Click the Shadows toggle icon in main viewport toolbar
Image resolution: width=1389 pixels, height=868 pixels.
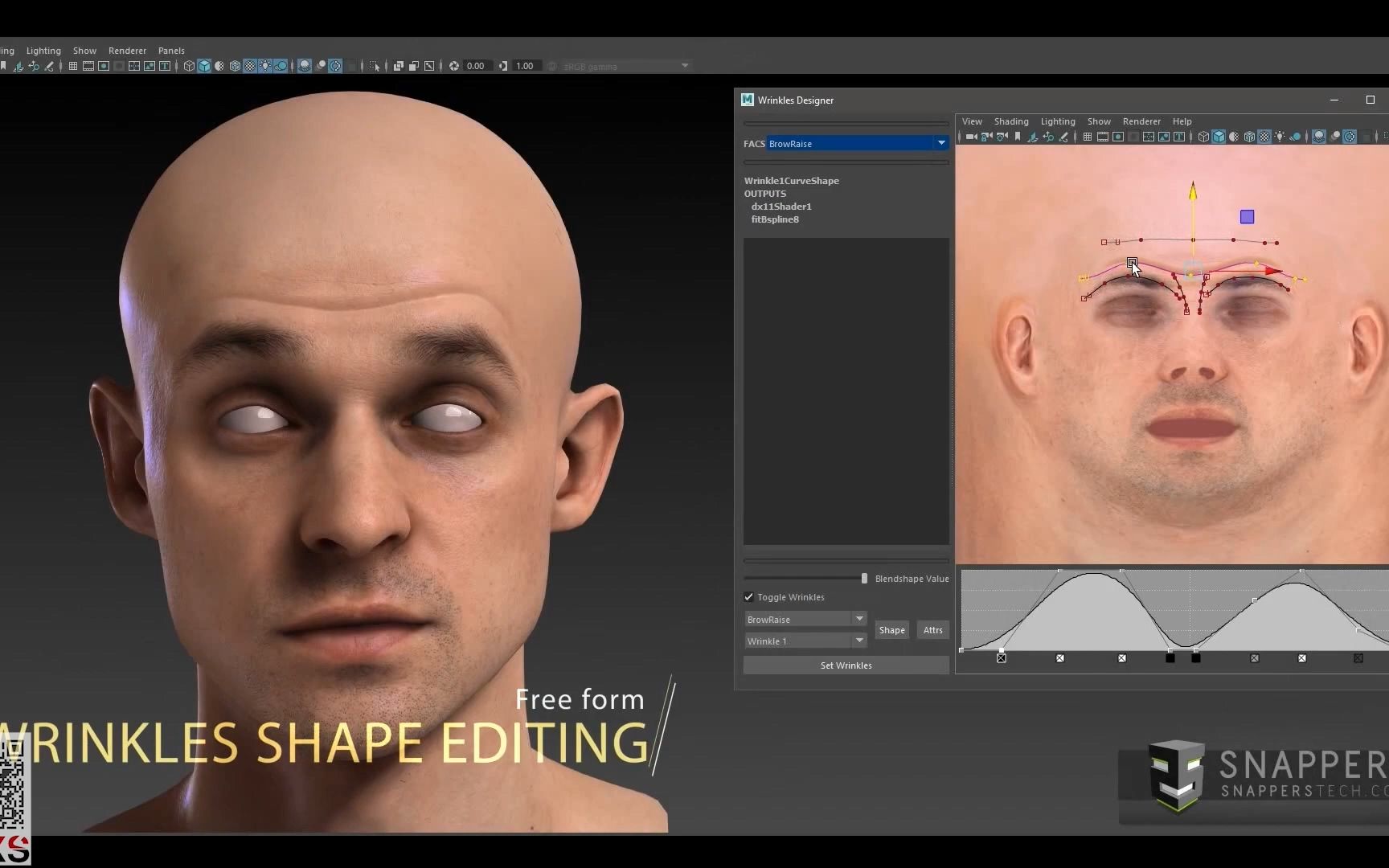(280, 66)
